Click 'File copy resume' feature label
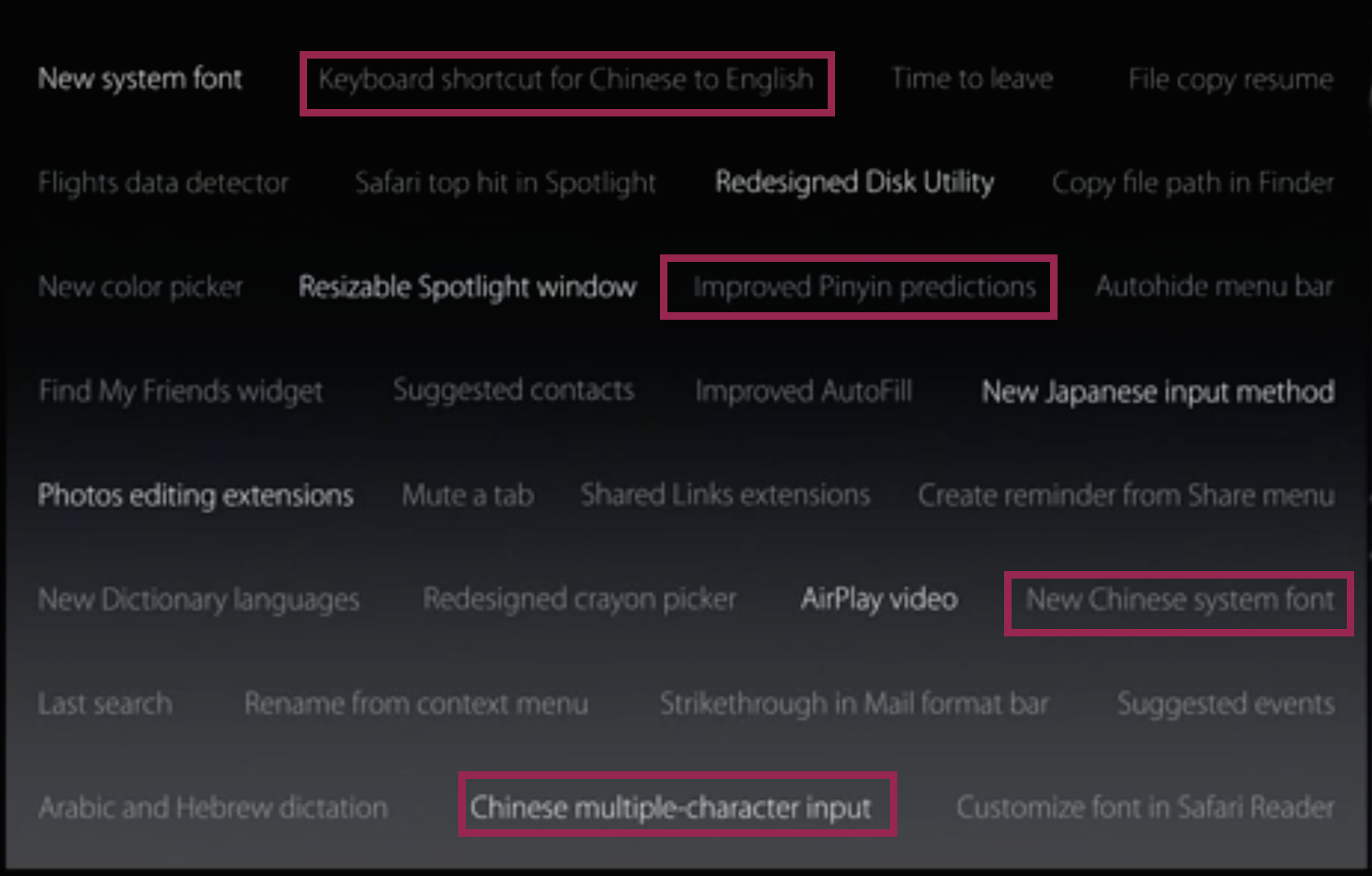This screenshot has height=876, width=1372. tap(1230, 79)
